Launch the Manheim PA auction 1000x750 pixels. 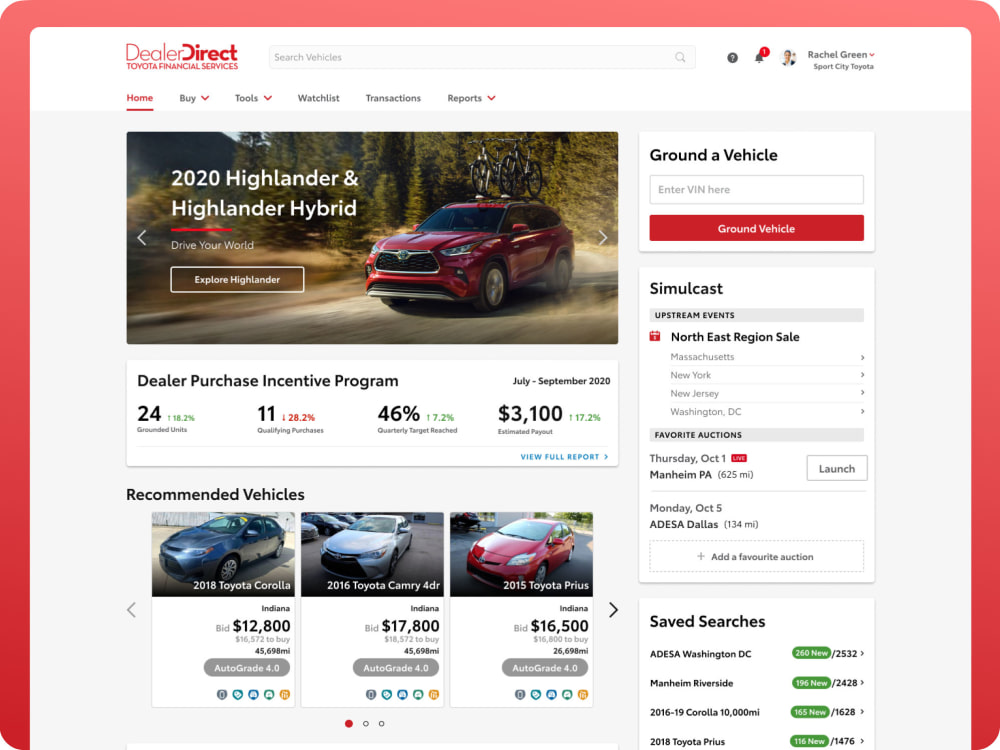(x=837, y=469)
